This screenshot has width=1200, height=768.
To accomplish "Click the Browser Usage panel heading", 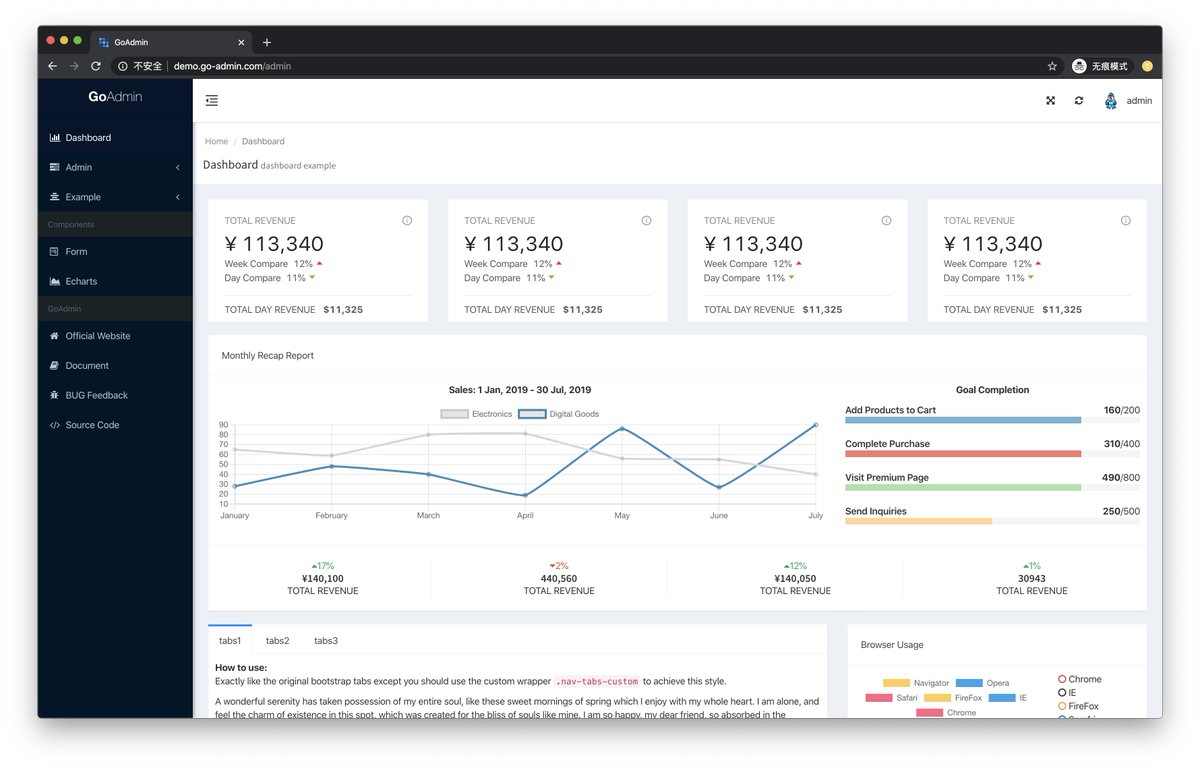I will (x=892, y=645).
